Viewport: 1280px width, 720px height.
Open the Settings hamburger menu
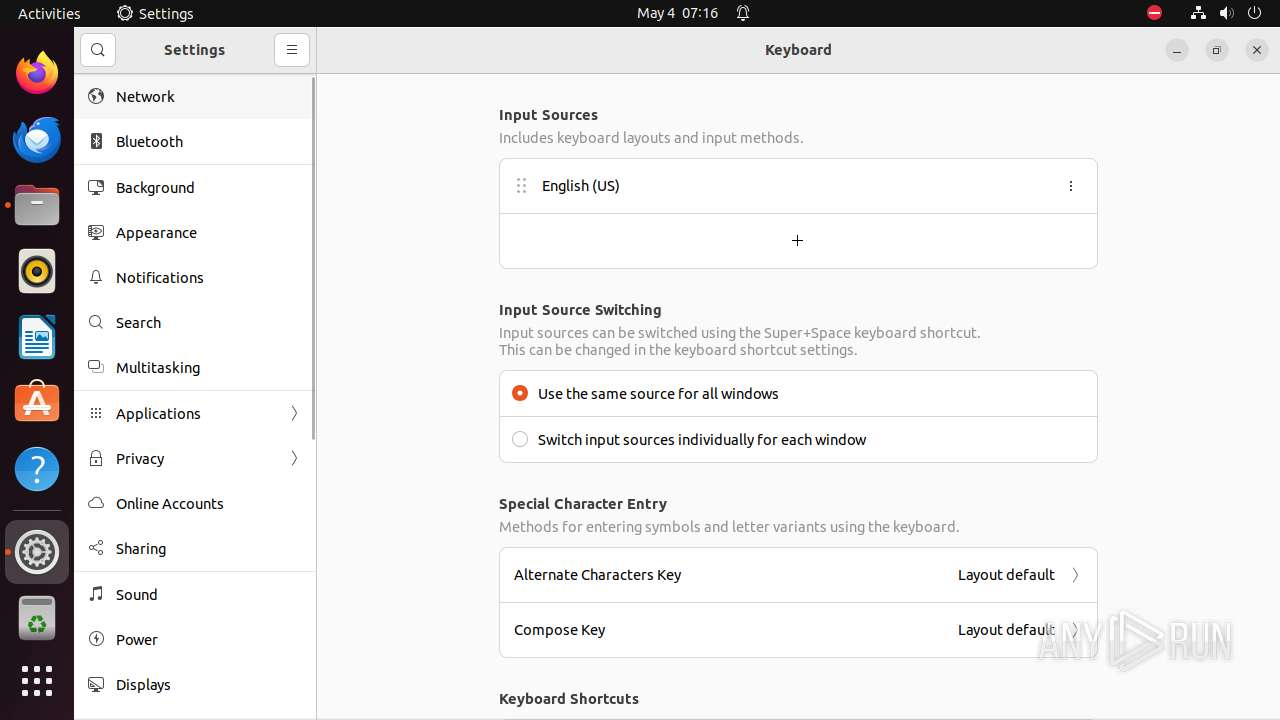pos(292,50)
